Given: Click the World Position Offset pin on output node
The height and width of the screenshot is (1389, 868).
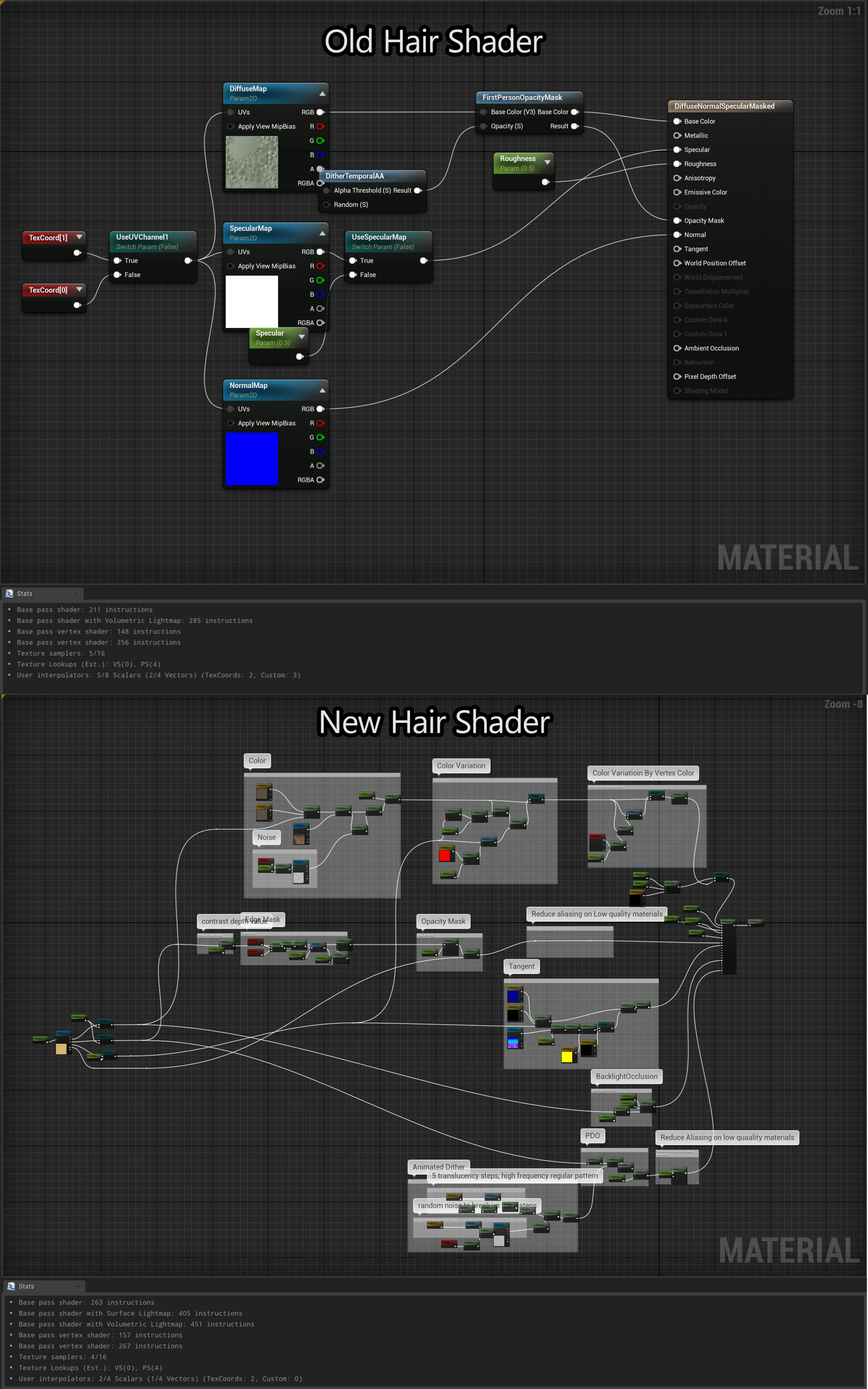Looking at the screenshot, I should click(677, 263).
